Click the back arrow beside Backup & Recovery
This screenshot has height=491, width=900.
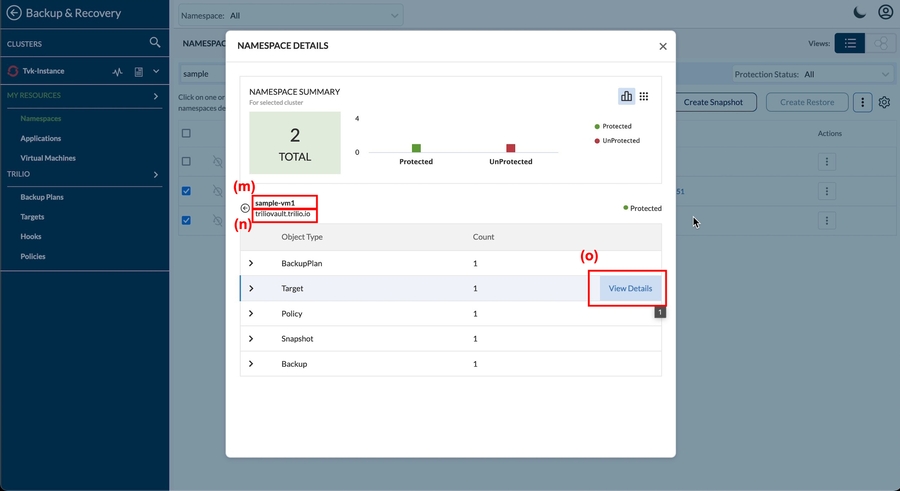point(14,13)
